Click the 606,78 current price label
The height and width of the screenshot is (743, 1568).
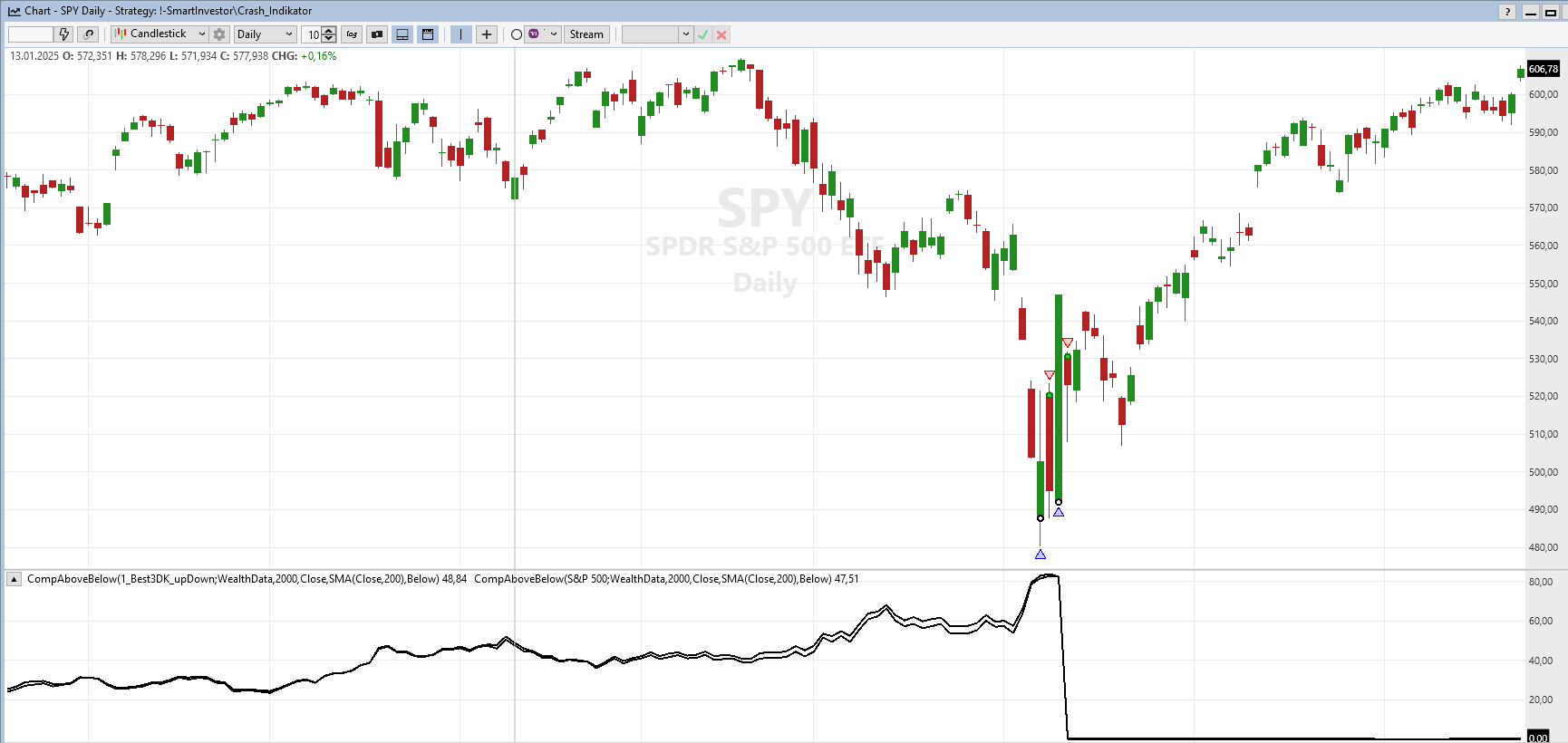coord(1544,69)
